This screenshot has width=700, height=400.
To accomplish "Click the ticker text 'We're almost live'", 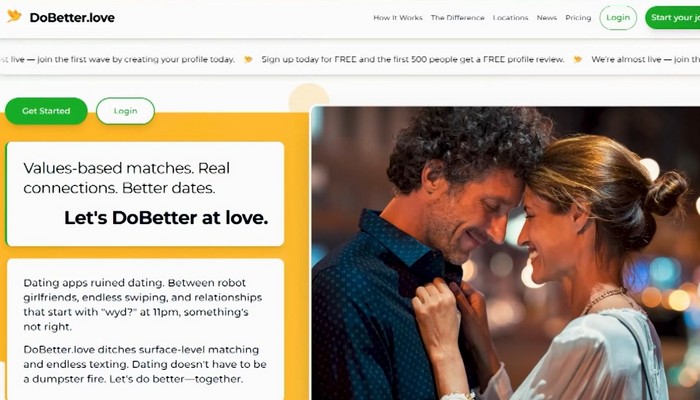I will coord(646,59).
